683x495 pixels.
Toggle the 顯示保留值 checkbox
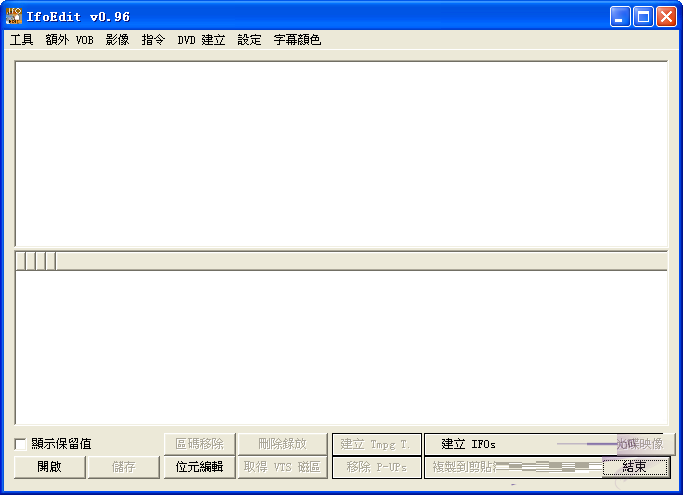coord(20,444)
